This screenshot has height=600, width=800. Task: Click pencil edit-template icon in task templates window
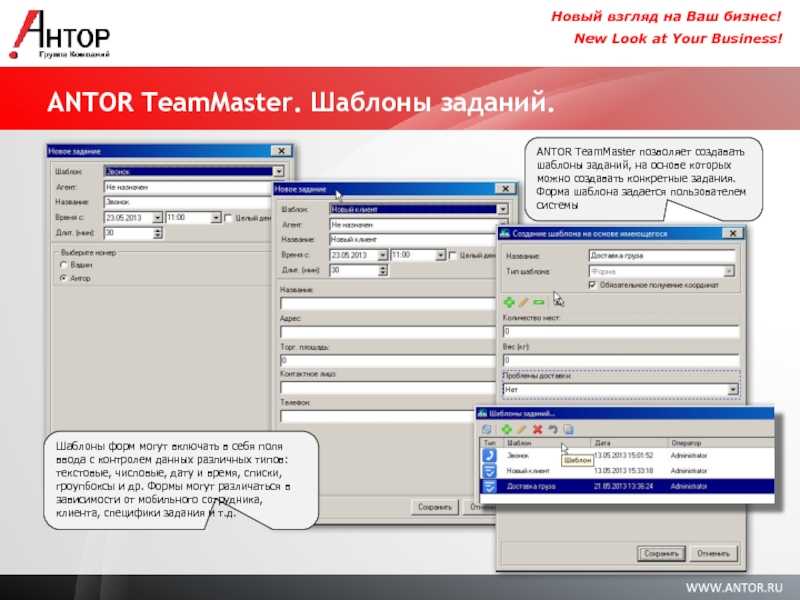pos(521,430)
